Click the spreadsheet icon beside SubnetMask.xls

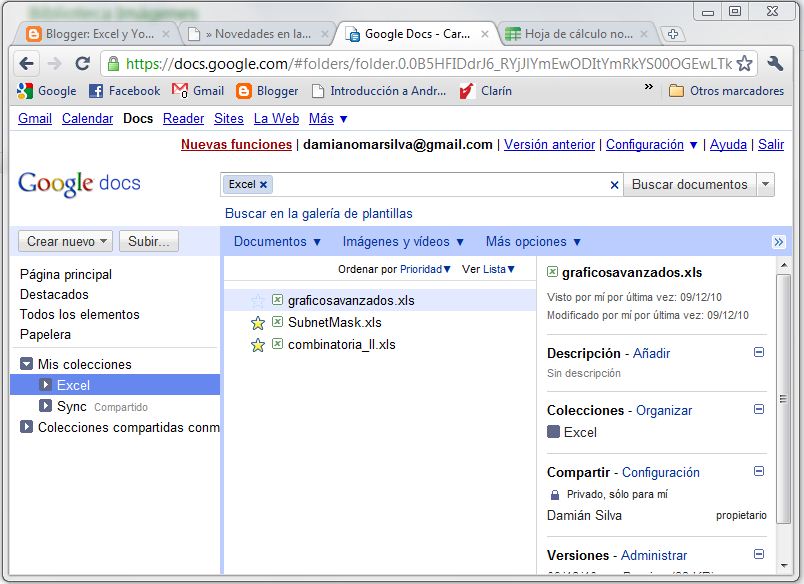[x=277, y=321]
